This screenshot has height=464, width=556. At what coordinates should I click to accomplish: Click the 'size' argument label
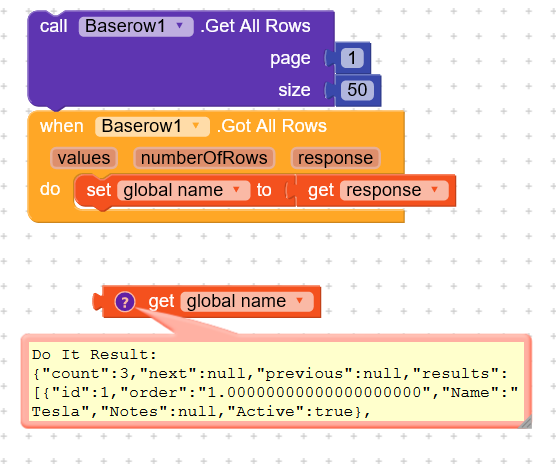click(294, 90)
